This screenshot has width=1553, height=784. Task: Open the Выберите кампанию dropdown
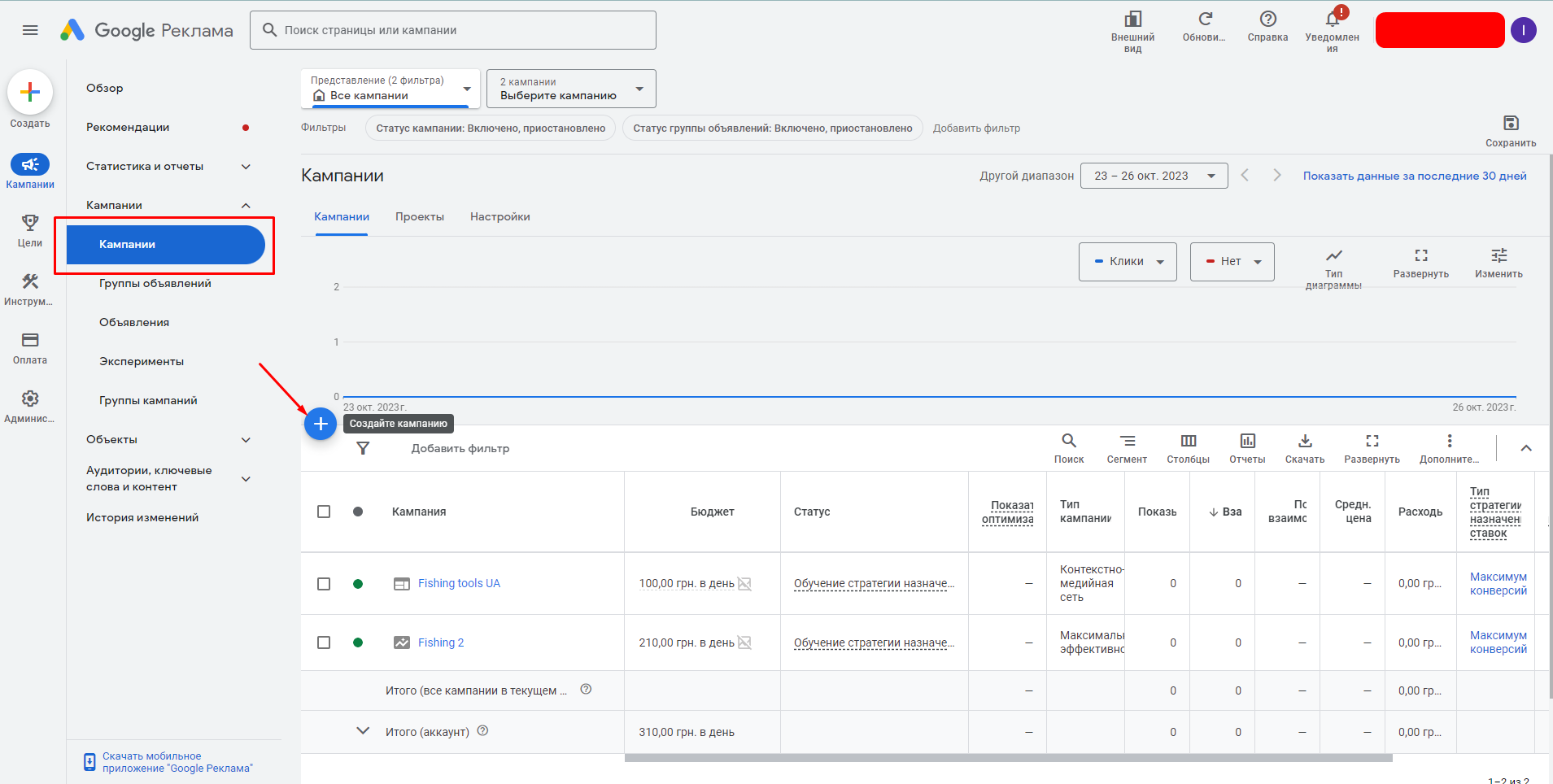coord(571,89)
